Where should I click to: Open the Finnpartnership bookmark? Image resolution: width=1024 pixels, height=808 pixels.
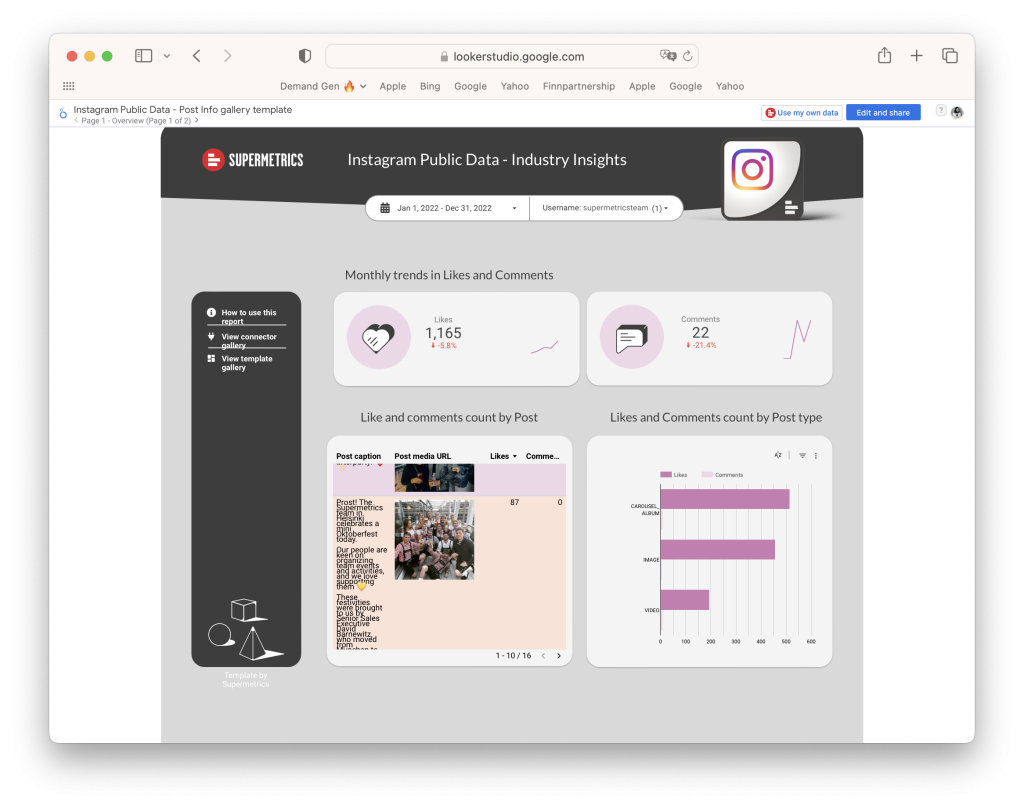tap(579, 86)
